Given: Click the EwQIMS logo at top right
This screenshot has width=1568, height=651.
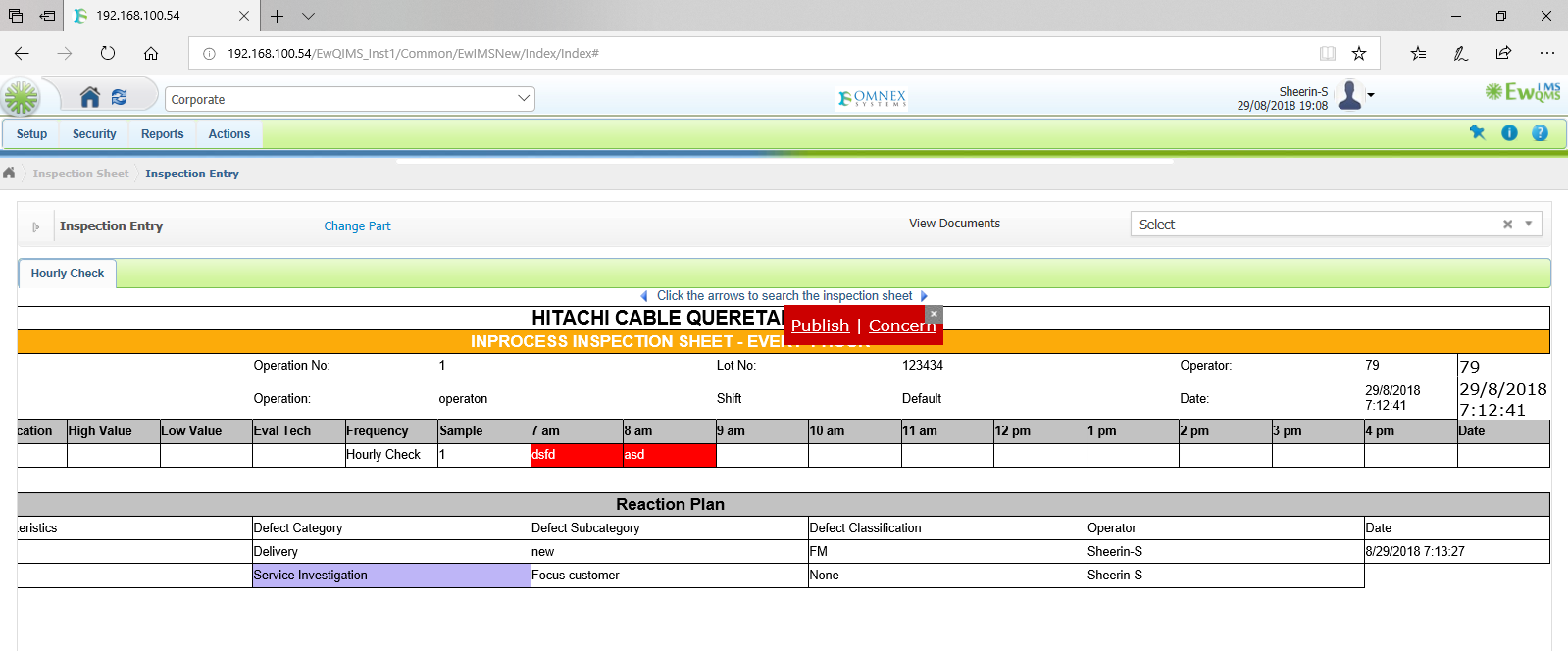Looking at the screenshot, I should pyautogui.click(x=1523, y=92).
